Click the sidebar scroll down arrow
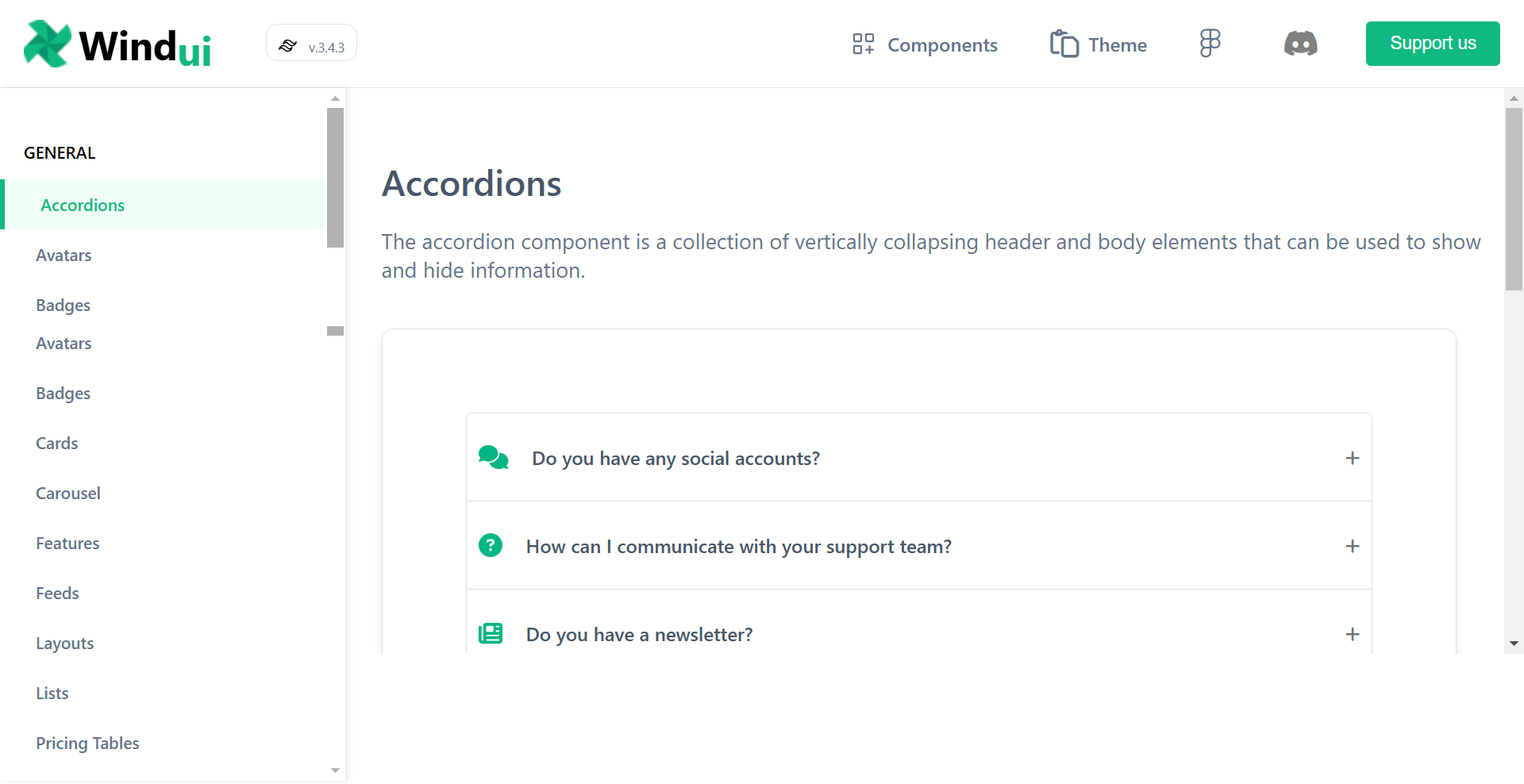The height and width of the screenshot is (784, 1524). 335,771
